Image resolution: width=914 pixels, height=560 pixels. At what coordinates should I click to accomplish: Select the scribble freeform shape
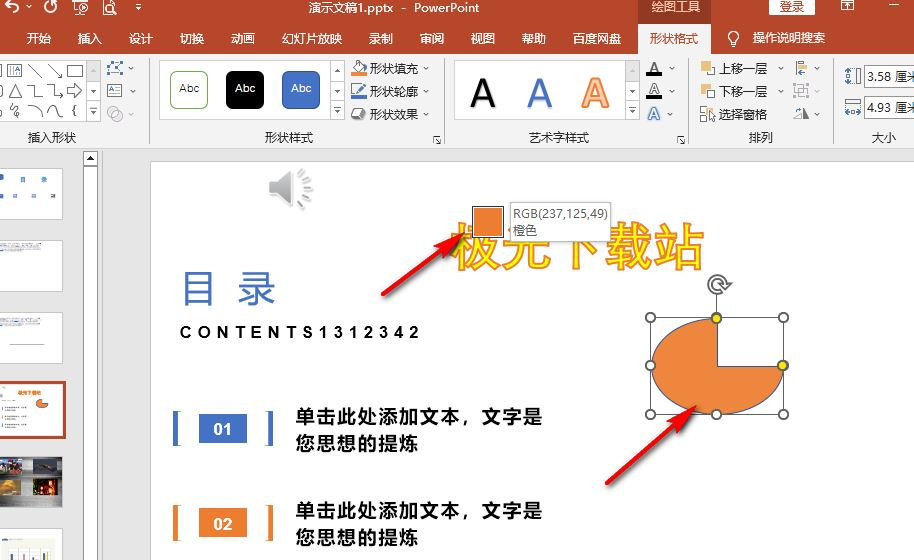pos(15,110)
